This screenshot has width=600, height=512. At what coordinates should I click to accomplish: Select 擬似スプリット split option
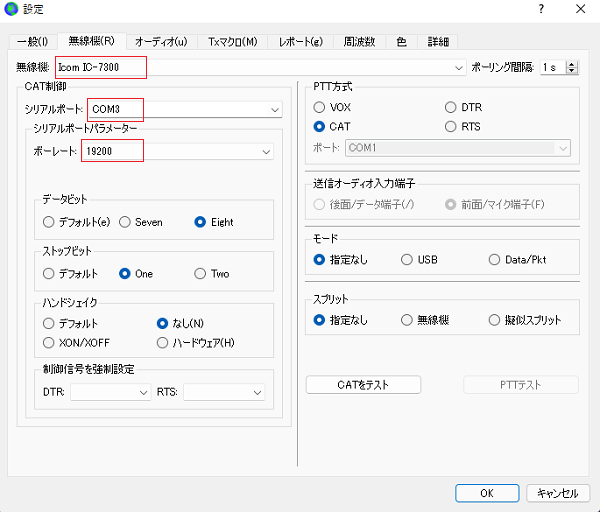click(x=495, y=320)
